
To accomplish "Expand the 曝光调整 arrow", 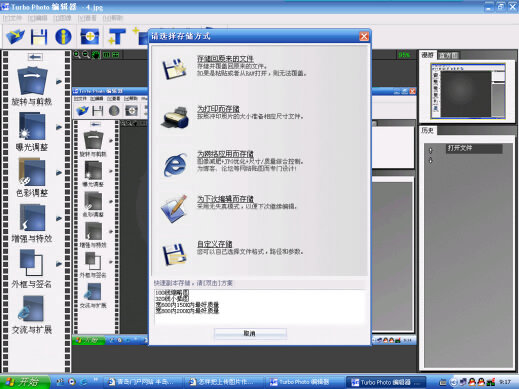I will pyautogui.click(x=59, y=127).
